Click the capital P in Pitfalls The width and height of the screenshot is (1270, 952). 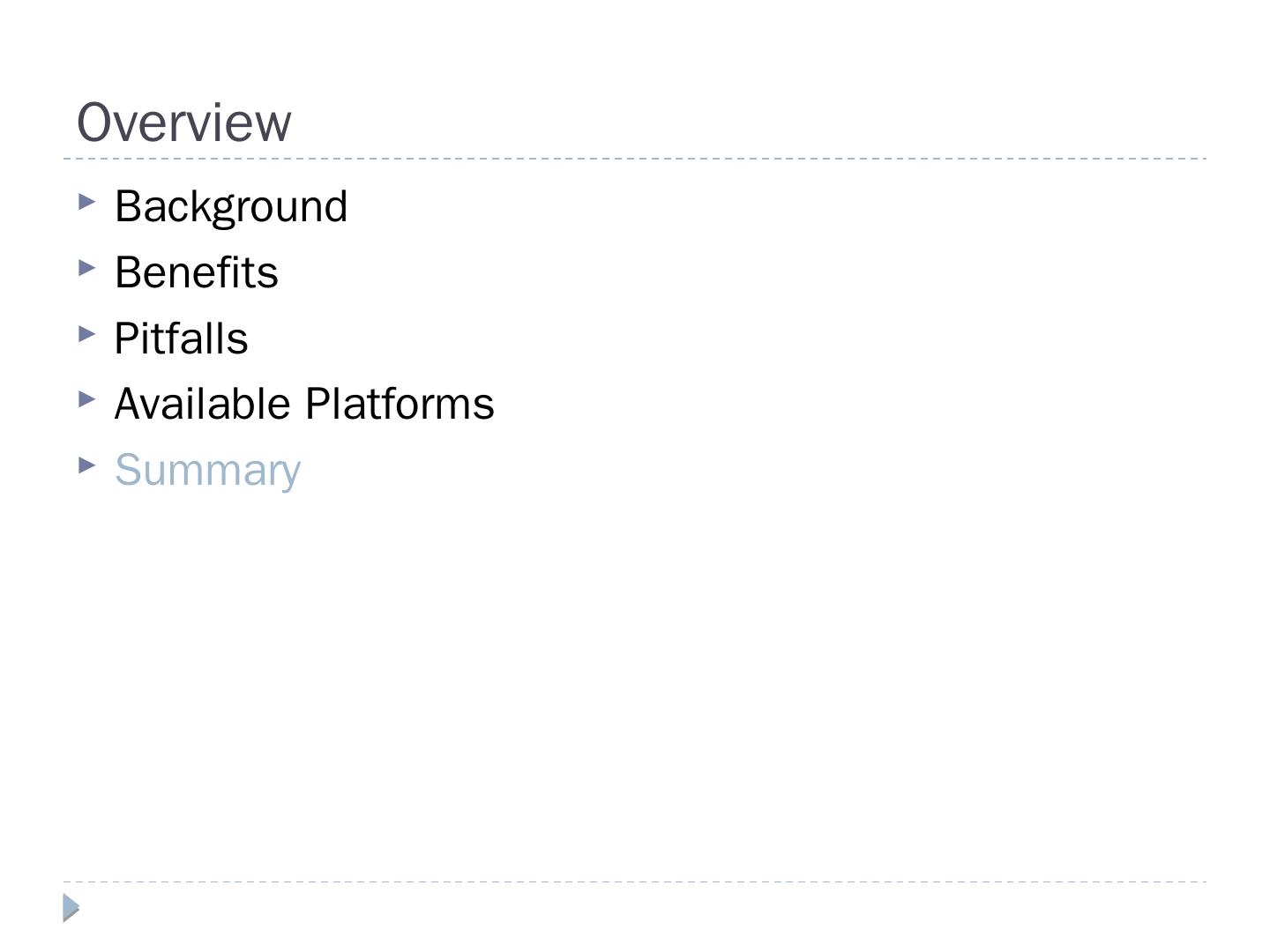(x=127, y=338)
